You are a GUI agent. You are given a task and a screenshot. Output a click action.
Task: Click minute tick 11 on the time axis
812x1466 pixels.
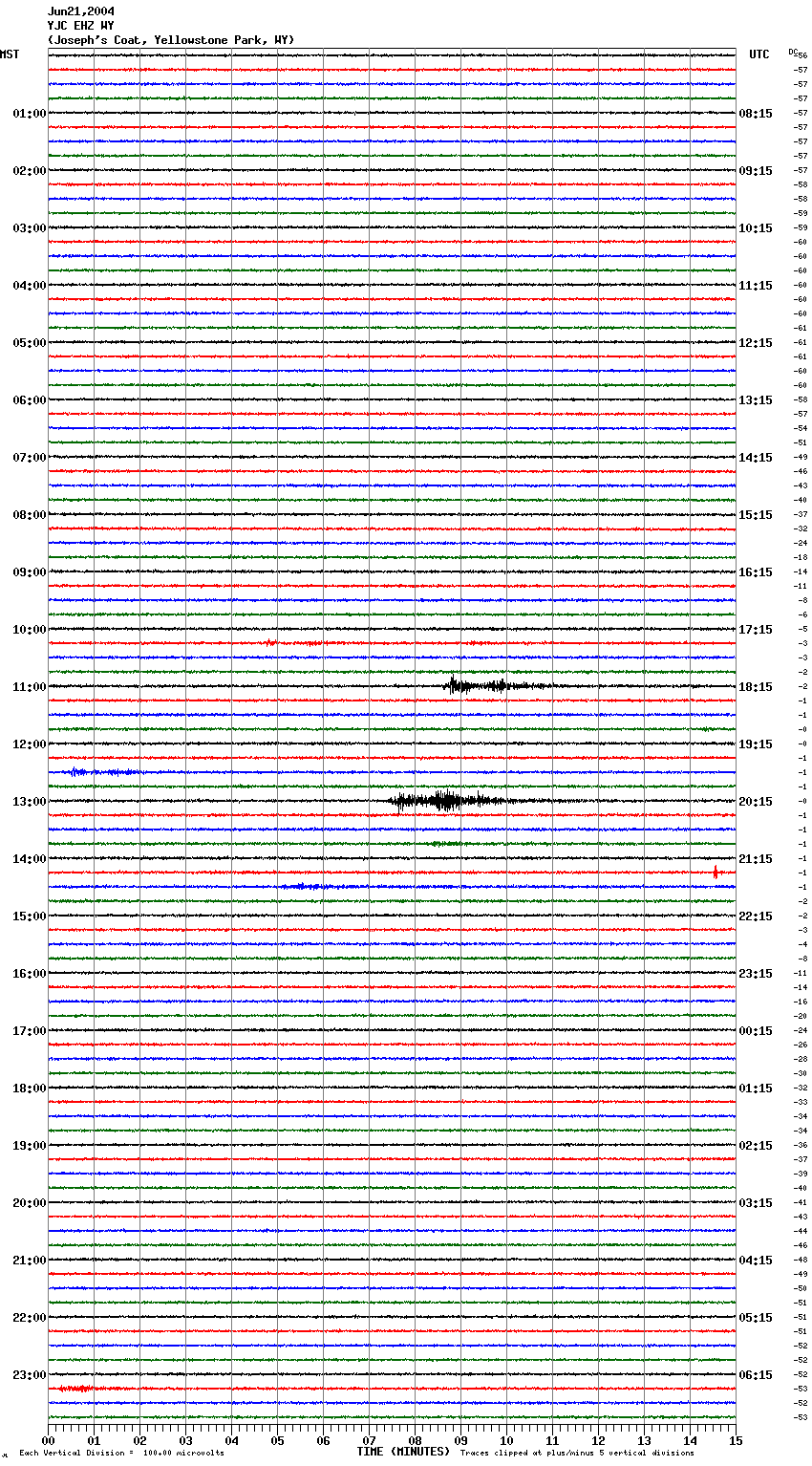552,1440
